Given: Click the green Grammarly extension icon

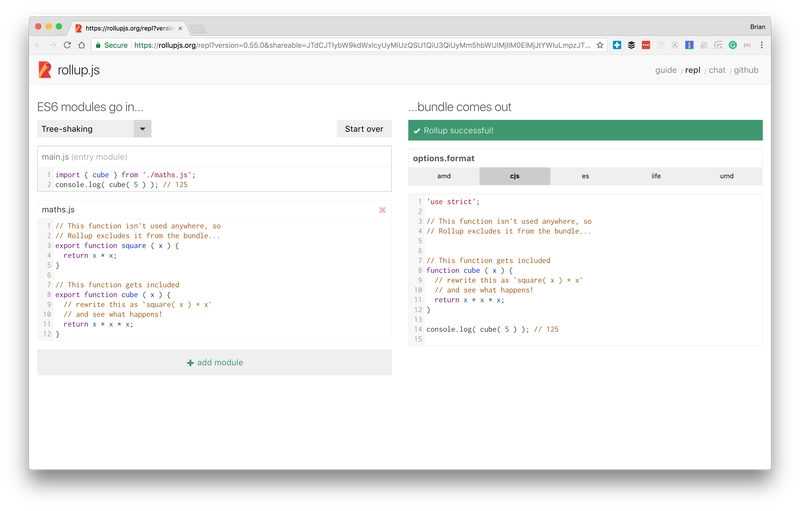Looking at the screenshot, I should [x=733, y=45].
